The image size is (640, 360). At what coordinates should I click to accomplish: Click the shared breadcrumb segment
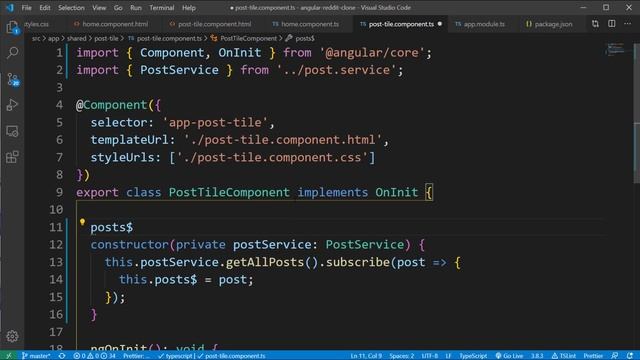tap(77, 38)
